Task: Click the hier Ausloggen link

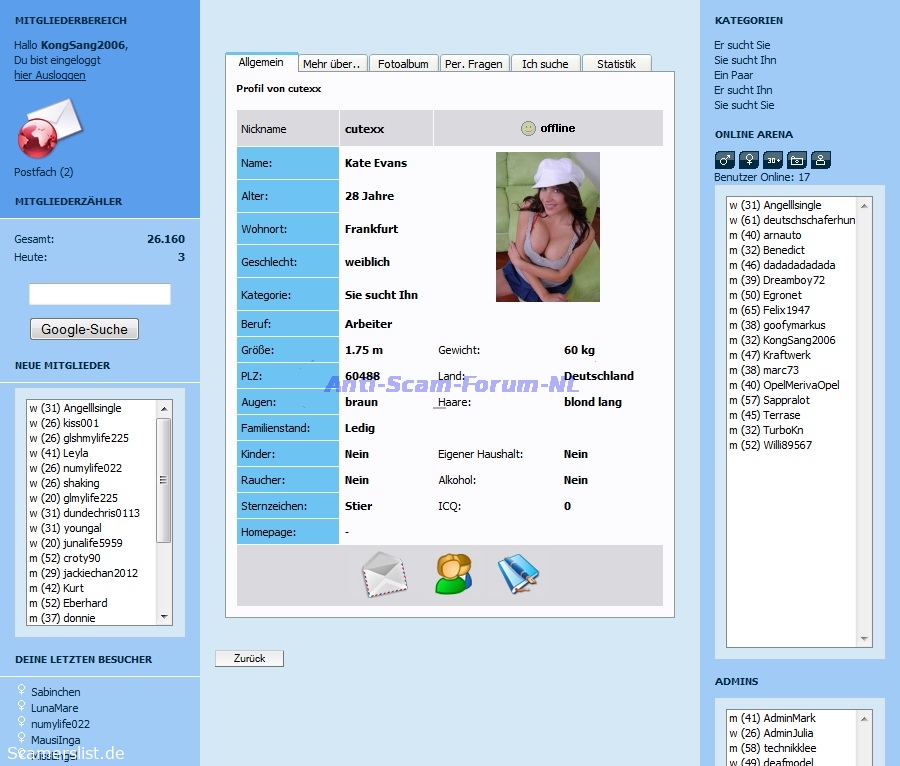Action: [x=49, y=75]
